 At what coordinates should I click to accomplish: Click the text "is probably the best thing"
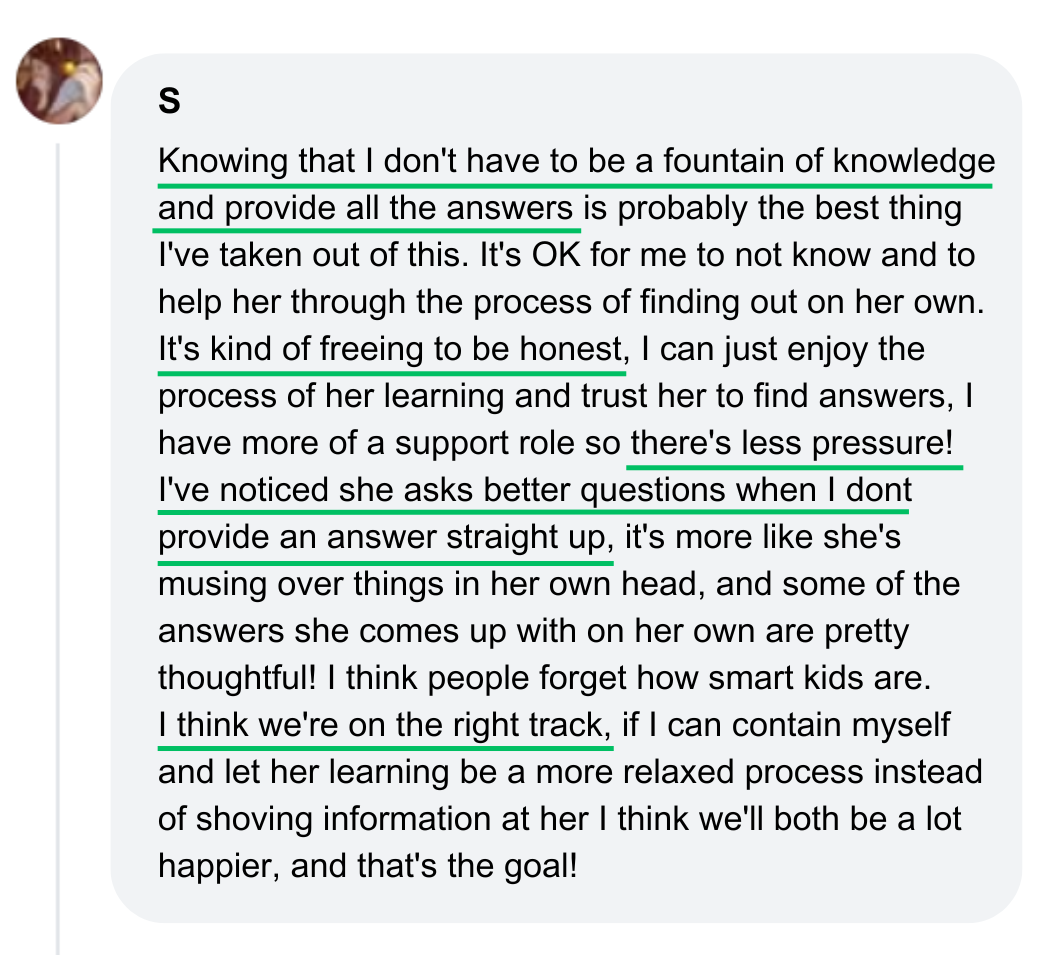(773, 209)
